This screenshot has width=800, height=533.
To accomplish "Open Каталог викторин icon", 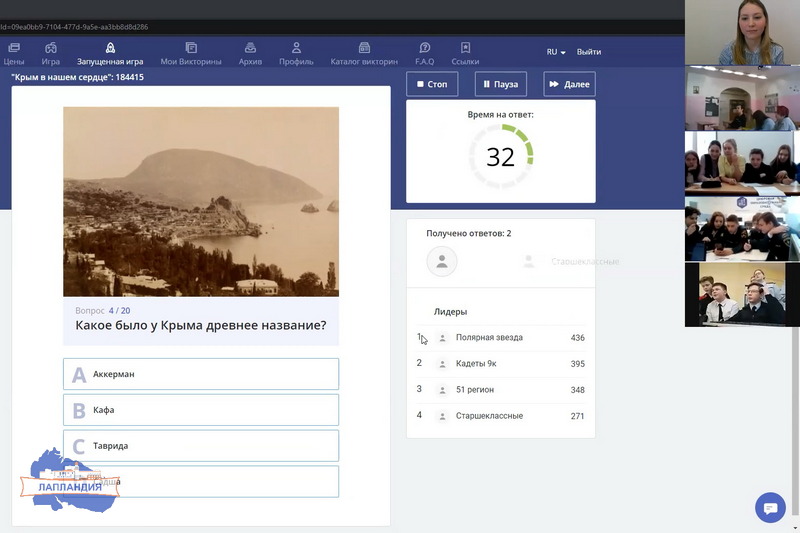I will 364,47.
